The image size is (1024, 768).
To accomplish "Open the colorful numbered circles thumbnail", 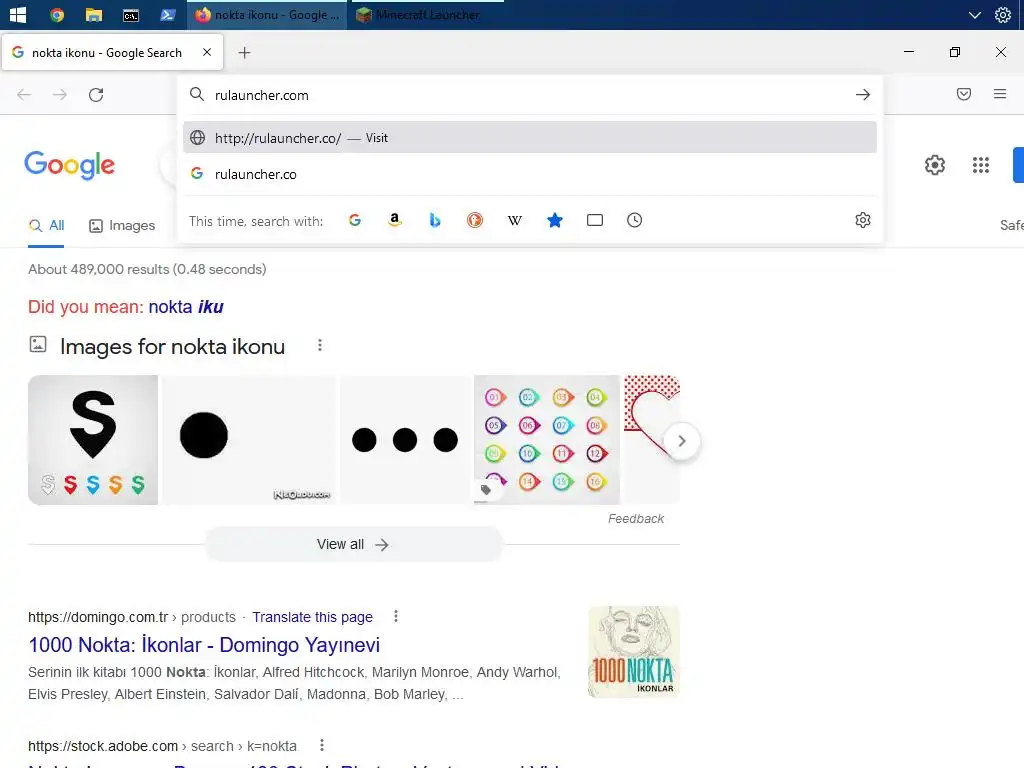I will pyautogui.click(x=547, y=440).
